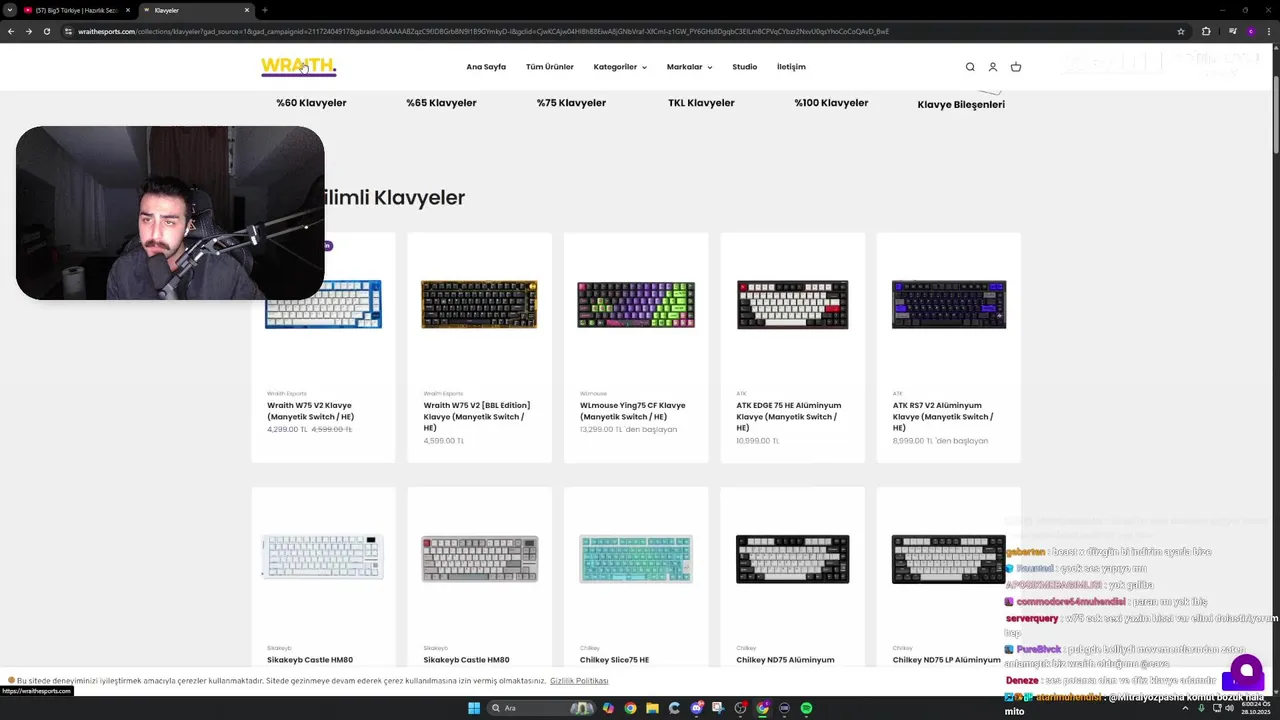1280x720 pixels.
Task: Select Klavye Bileşenleri category
Action: [x=961, y=104]
